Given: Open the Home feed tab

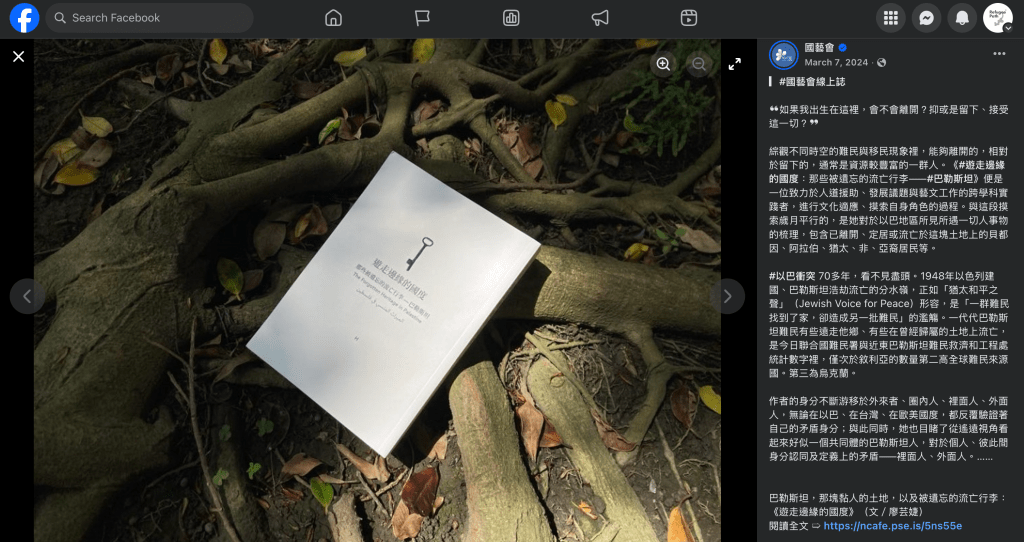Looking at the screenshot, I should point(333,18).
